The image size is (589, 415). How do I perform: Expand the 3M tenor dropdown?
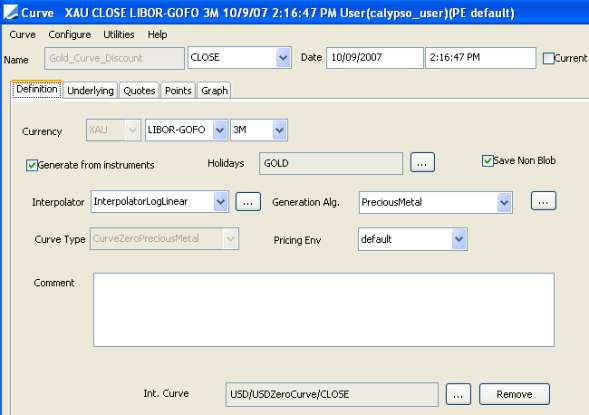pos(279,130)
